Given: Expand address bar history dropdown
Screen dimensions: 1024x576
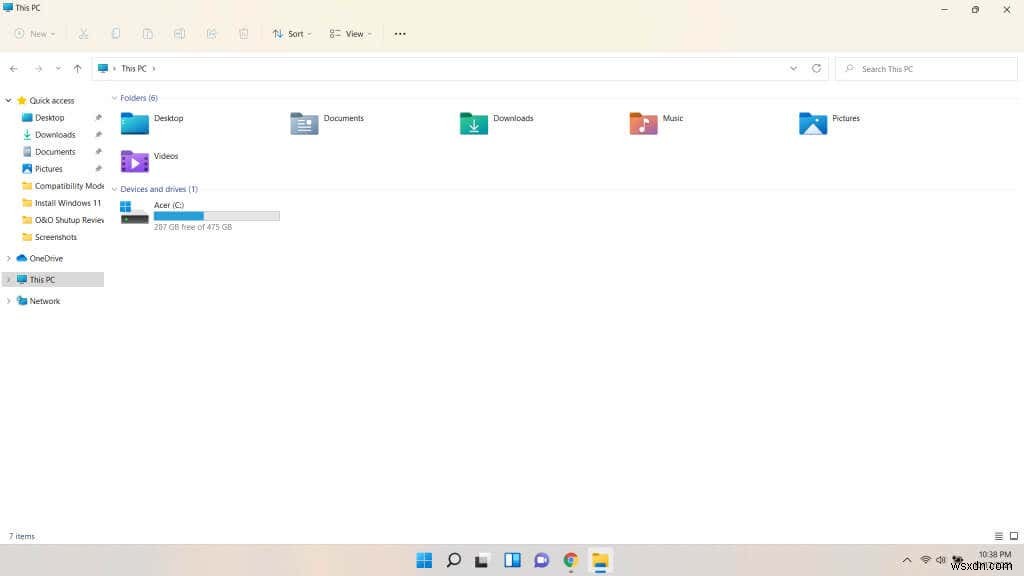Looking at the screenshot, I should pos(793,69).
